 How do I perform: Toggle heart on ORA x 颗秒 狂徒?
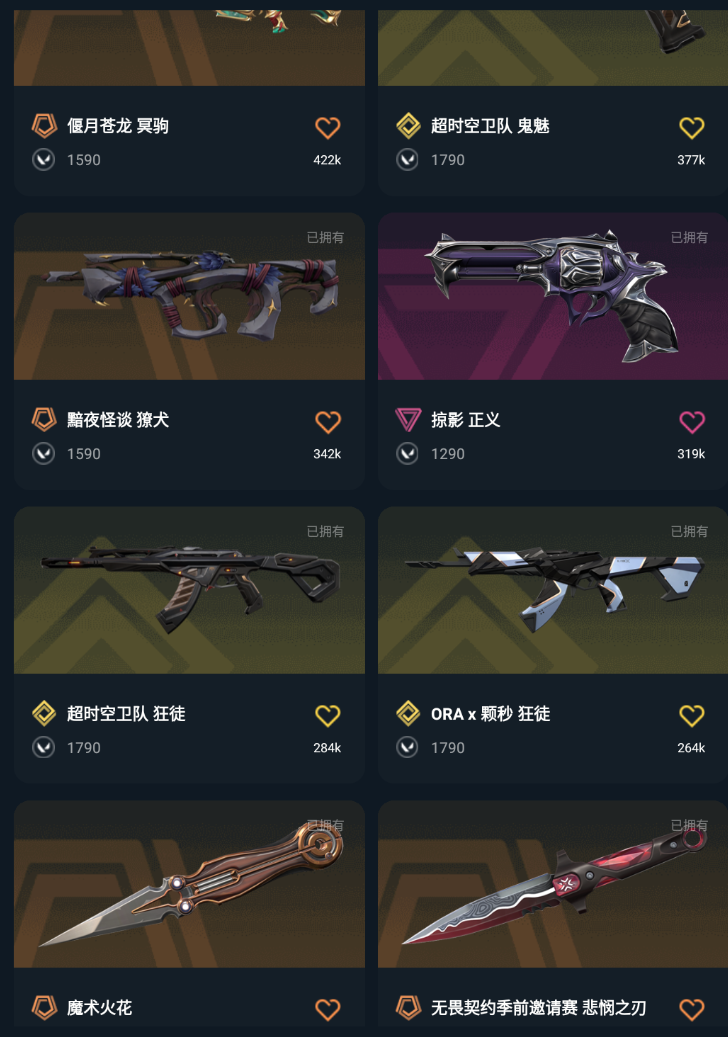pos(692,716)
